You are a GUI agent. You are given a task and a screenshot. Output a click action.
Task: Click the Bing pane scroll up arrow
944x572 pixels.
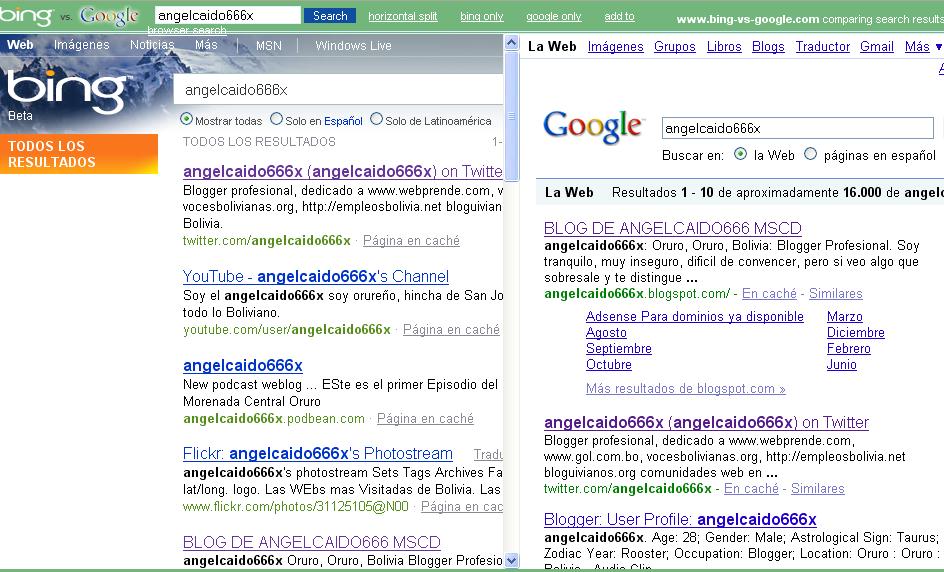click(x=512, y=42)
